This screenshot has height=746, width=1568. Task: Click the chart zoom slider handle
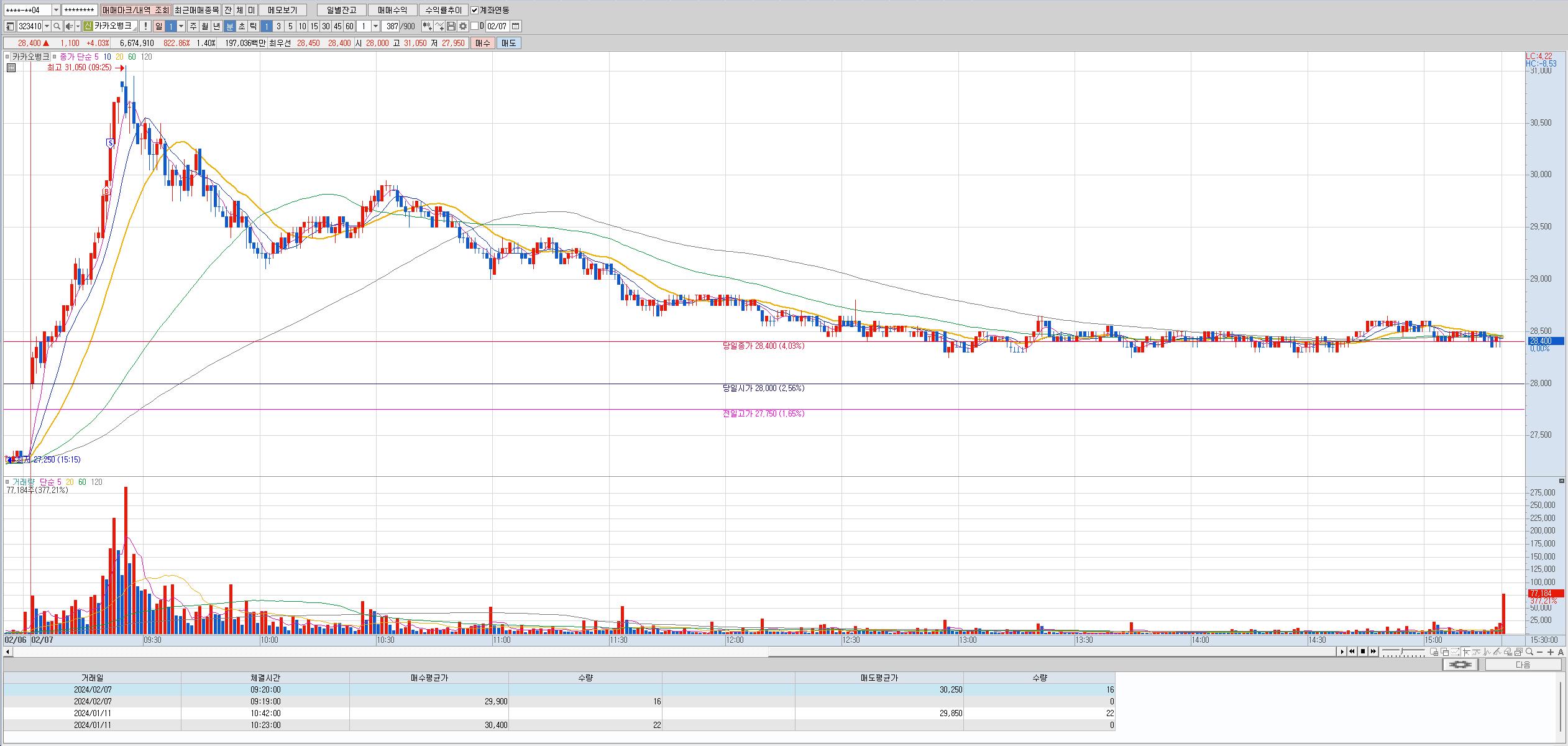(x=1401, y=652)
